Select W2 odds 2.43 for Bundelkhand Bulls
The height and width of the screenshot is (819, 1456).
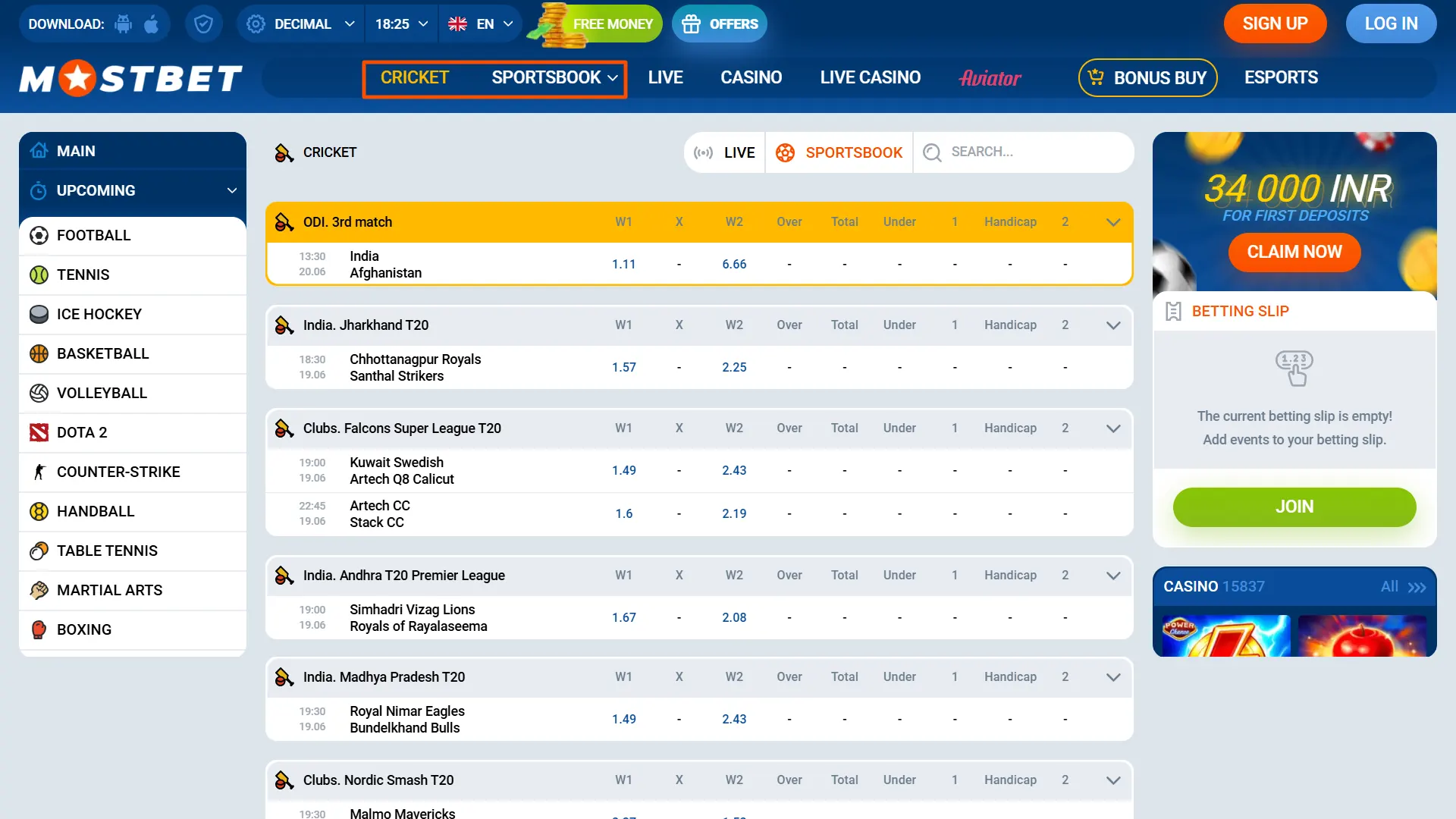(734, 720)
